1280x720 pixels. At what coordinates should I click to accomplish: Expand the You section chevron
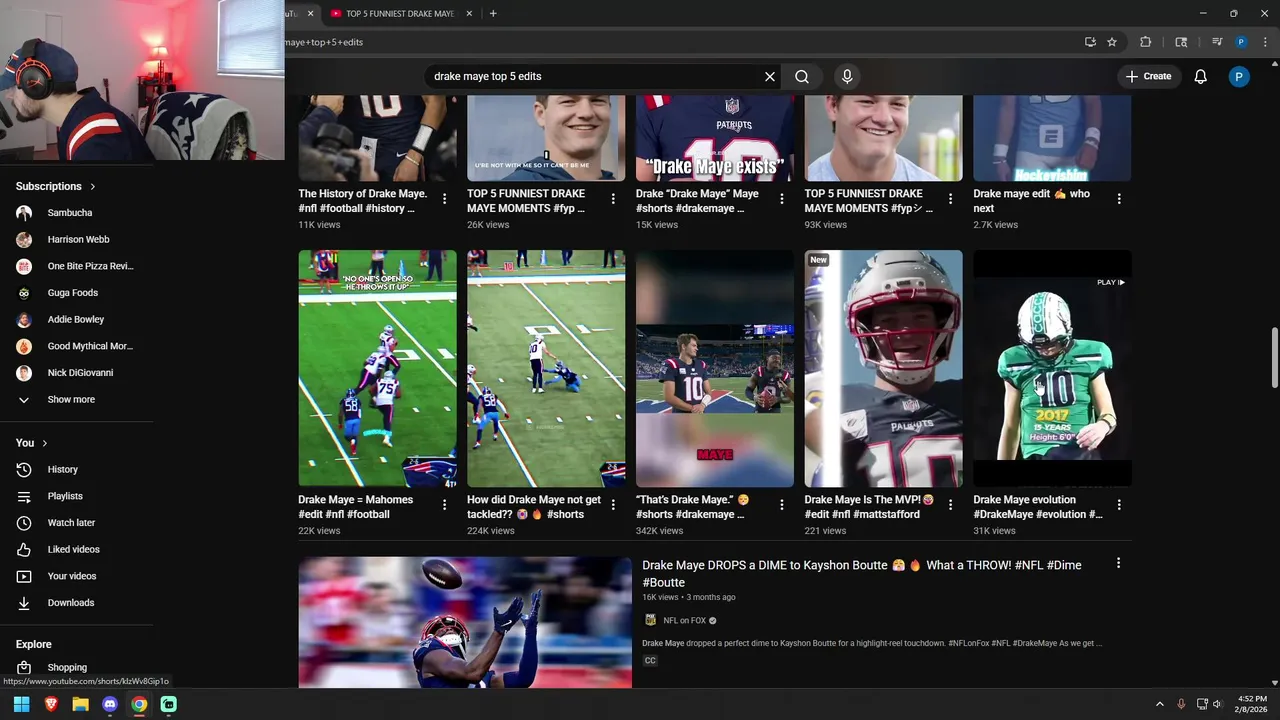[44, 443]
